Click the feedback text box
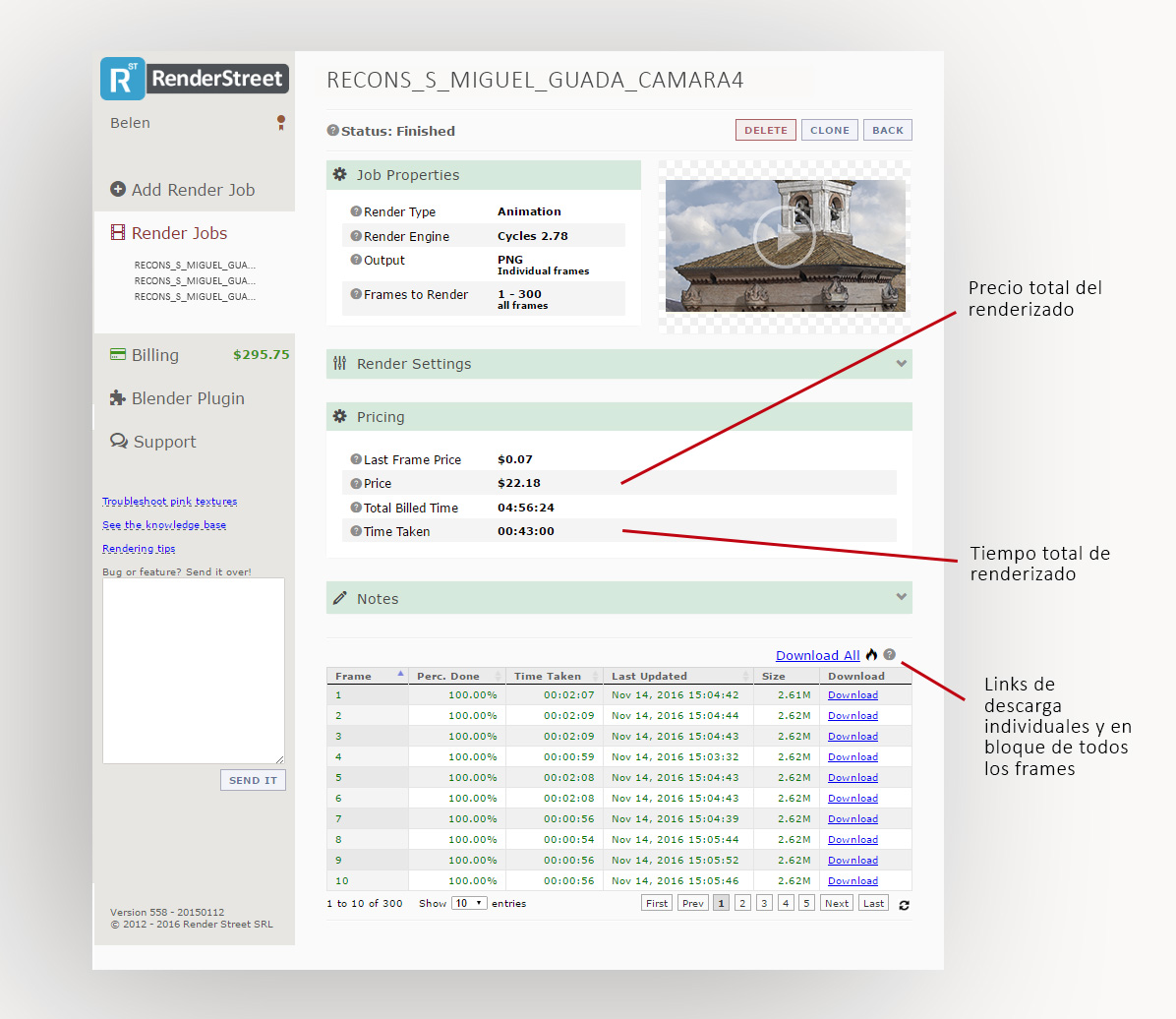 coord(194,671)
